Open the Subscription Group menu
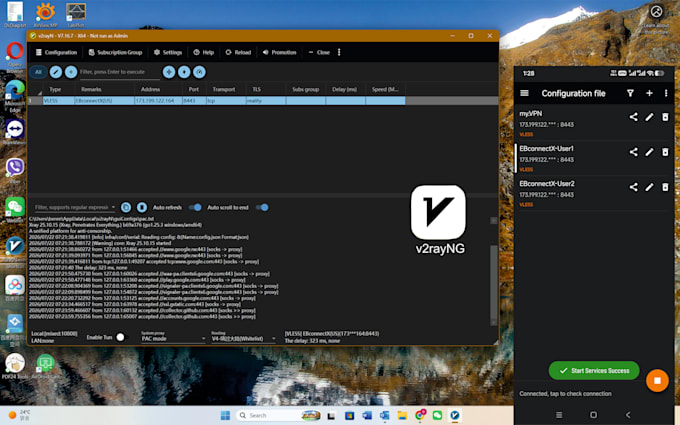The image size is (680, 425). pos(115,52)
